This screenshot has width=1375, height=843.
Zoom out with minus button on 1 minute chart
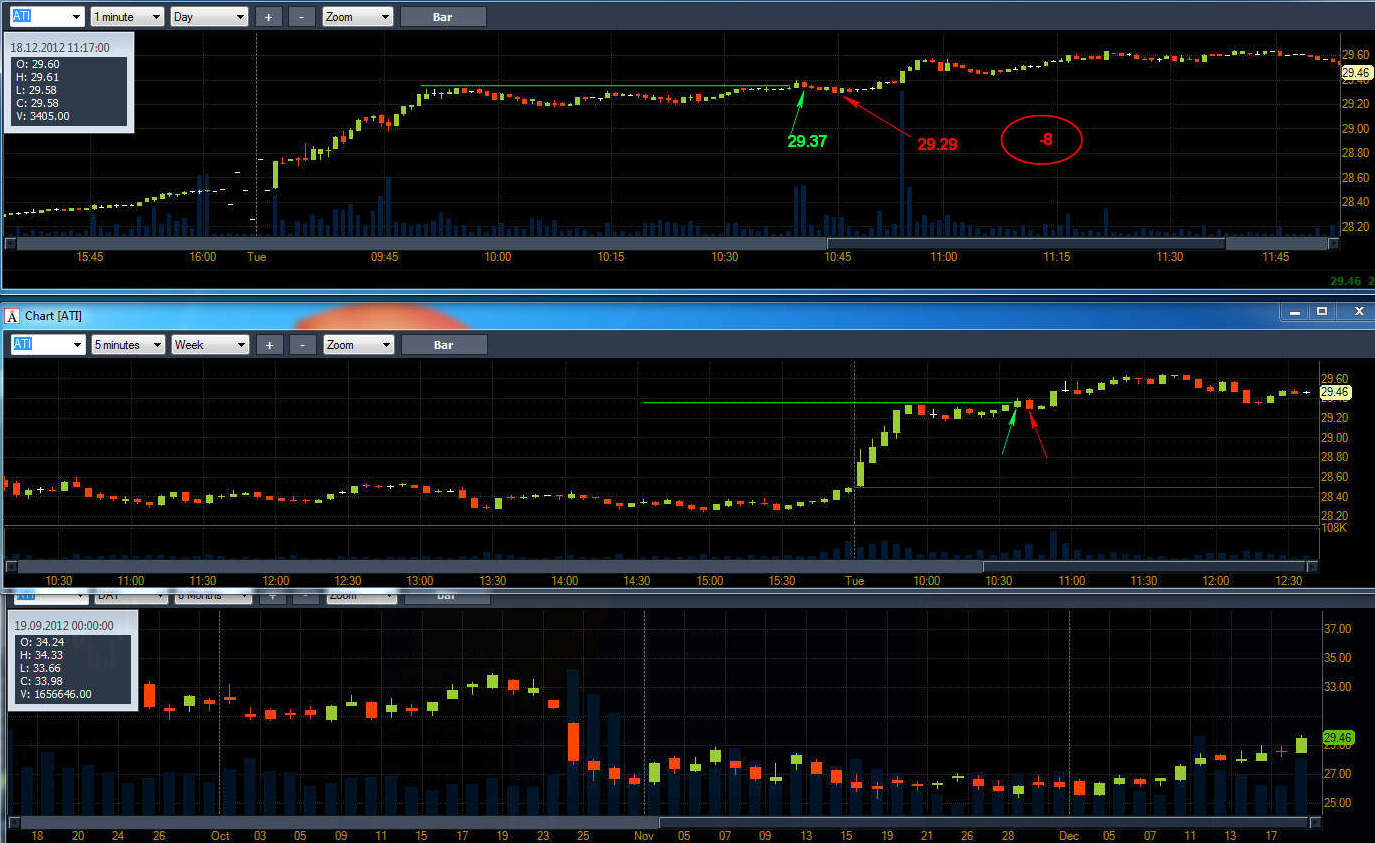point(301,17)
